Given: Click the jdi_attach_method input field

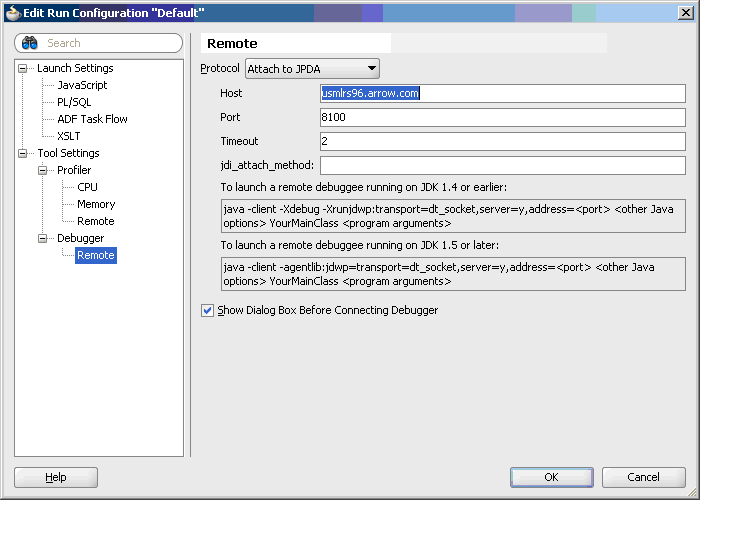Looking at the screenshot, I should click(x=503, y=165).
